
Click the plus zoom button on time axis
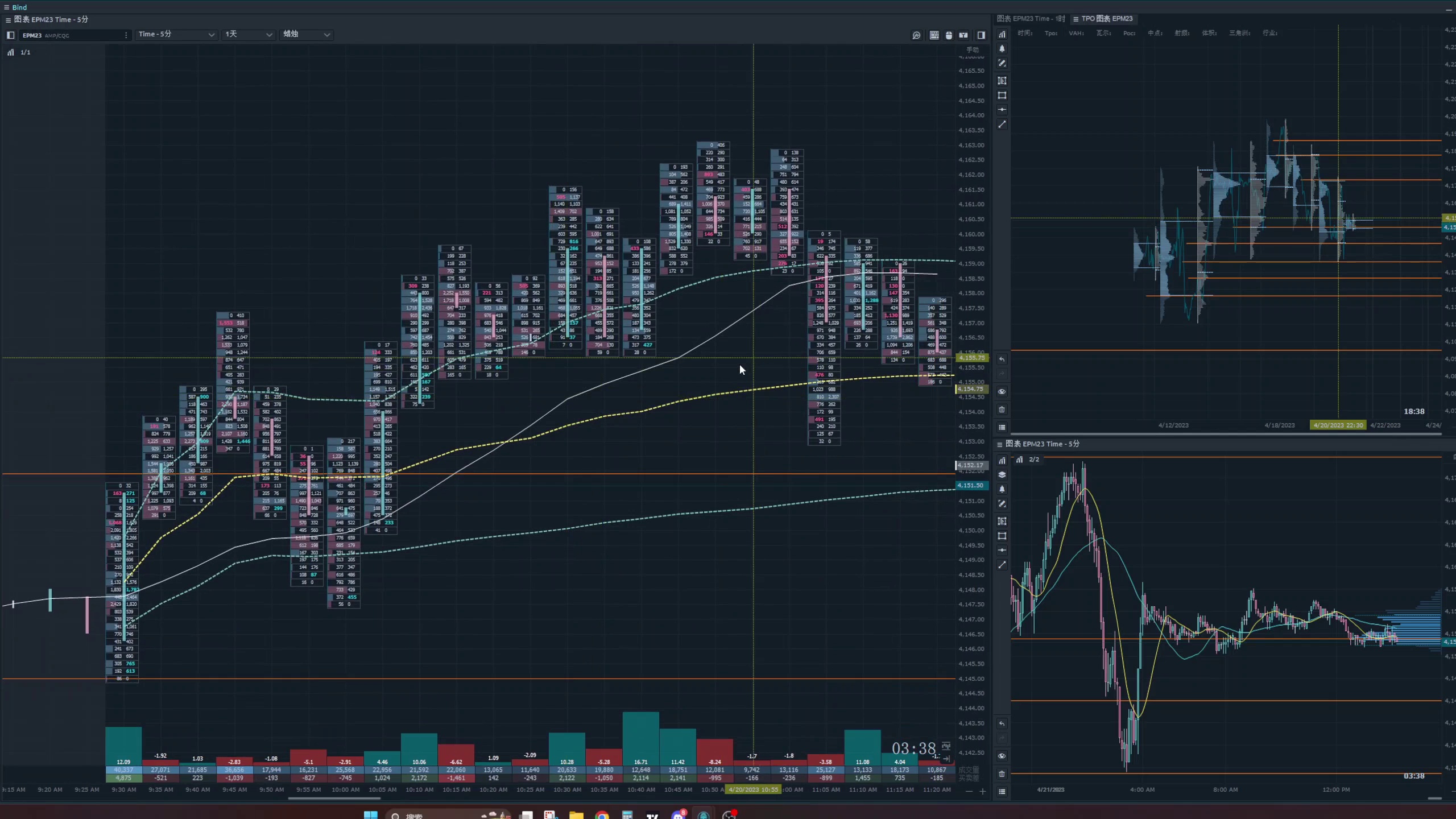982,792
